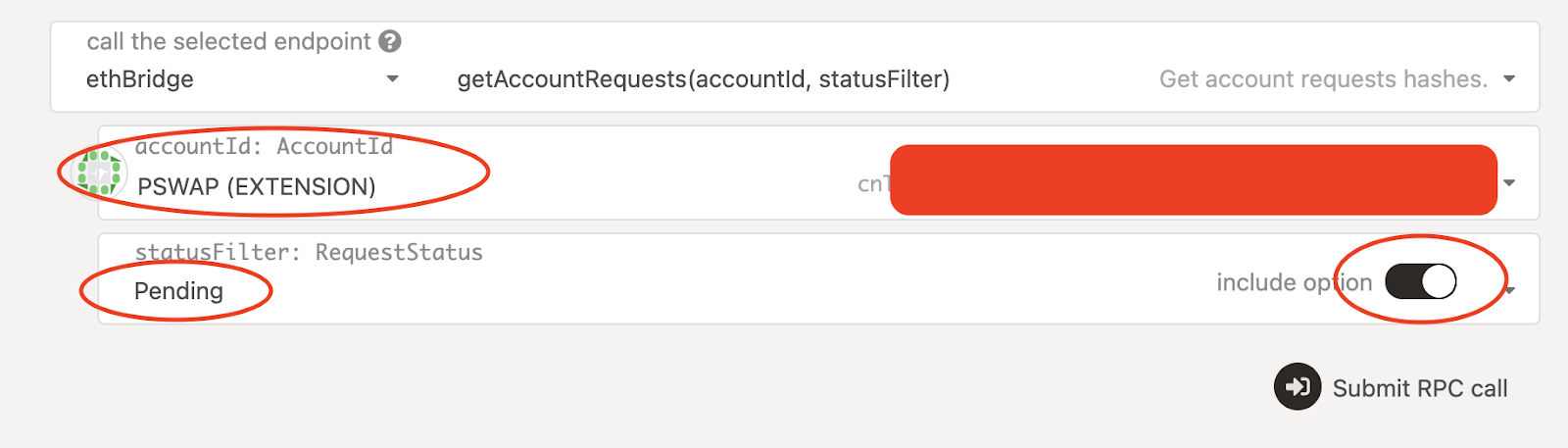This screenshot has height=448, width=1568.
Task: Click the 'cn' address prefix text
Action: pyautogui.click(x=871, y=183)
